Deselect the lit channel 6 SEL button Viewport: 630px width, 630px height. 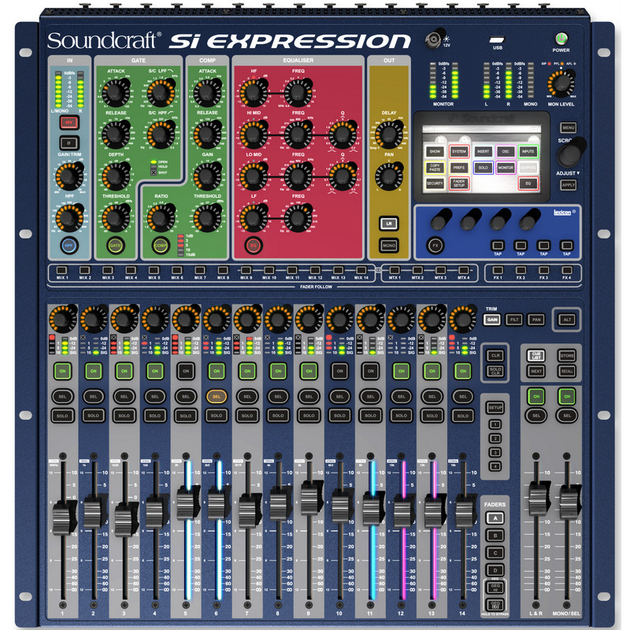217,397
